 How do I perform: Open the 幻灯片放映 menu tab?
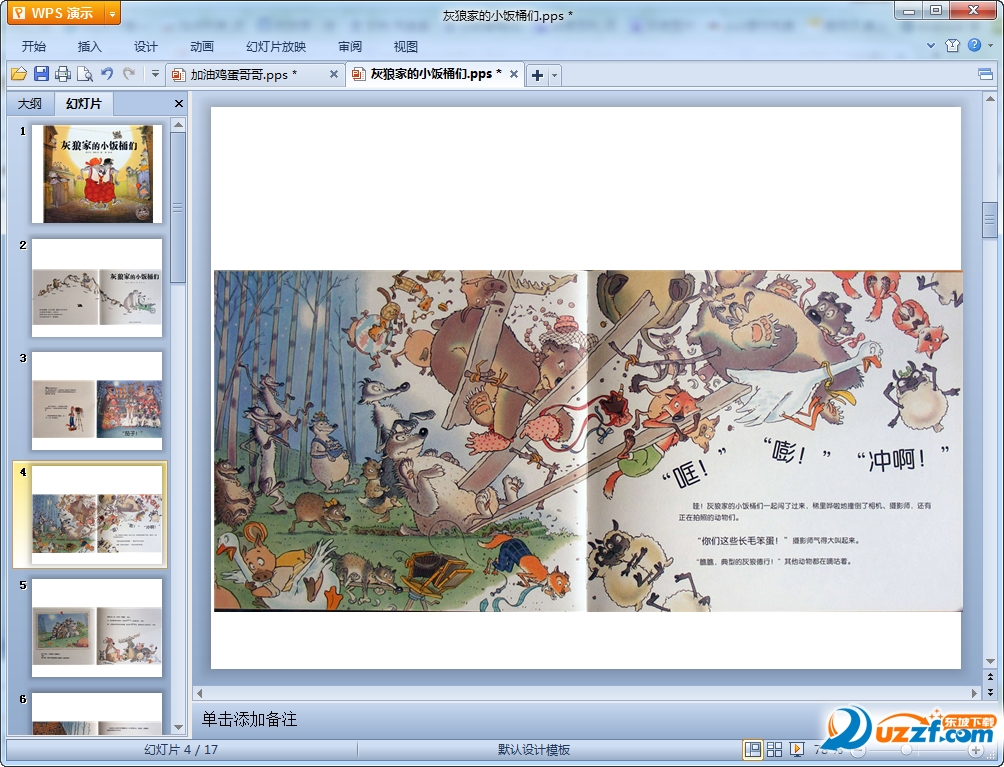point(276,47)
